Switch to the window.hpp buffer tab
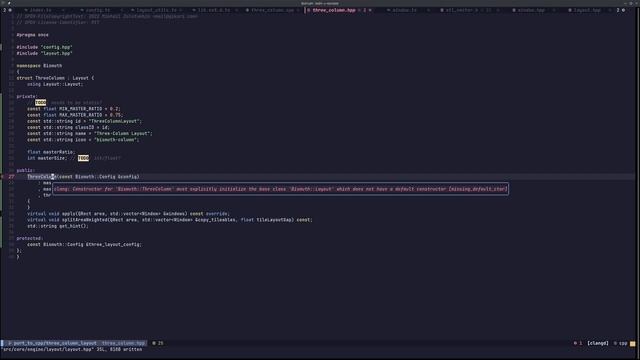640x360 pixels. pos(531,10)
